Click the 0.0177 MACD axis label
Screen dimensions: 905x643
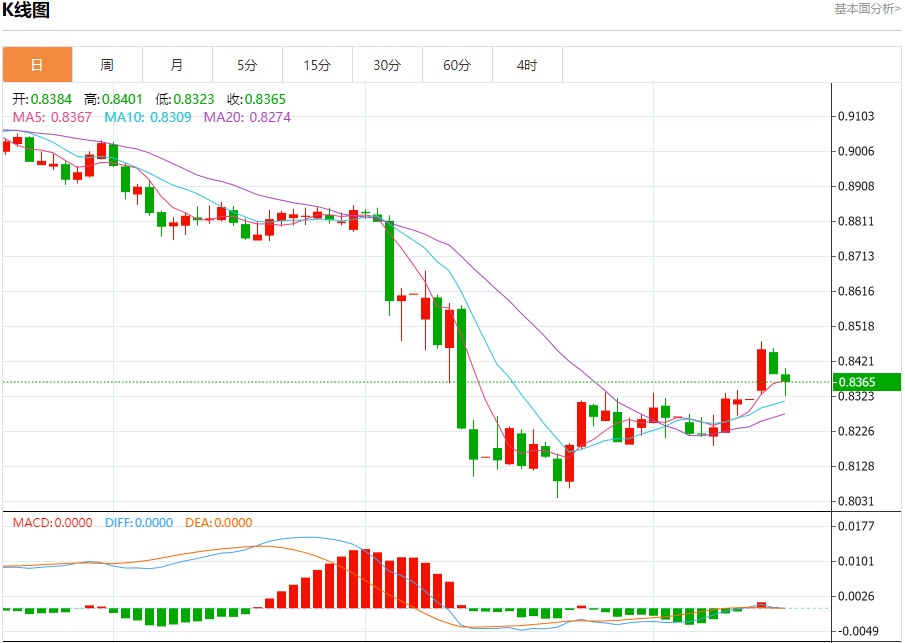tap(856, 526)
